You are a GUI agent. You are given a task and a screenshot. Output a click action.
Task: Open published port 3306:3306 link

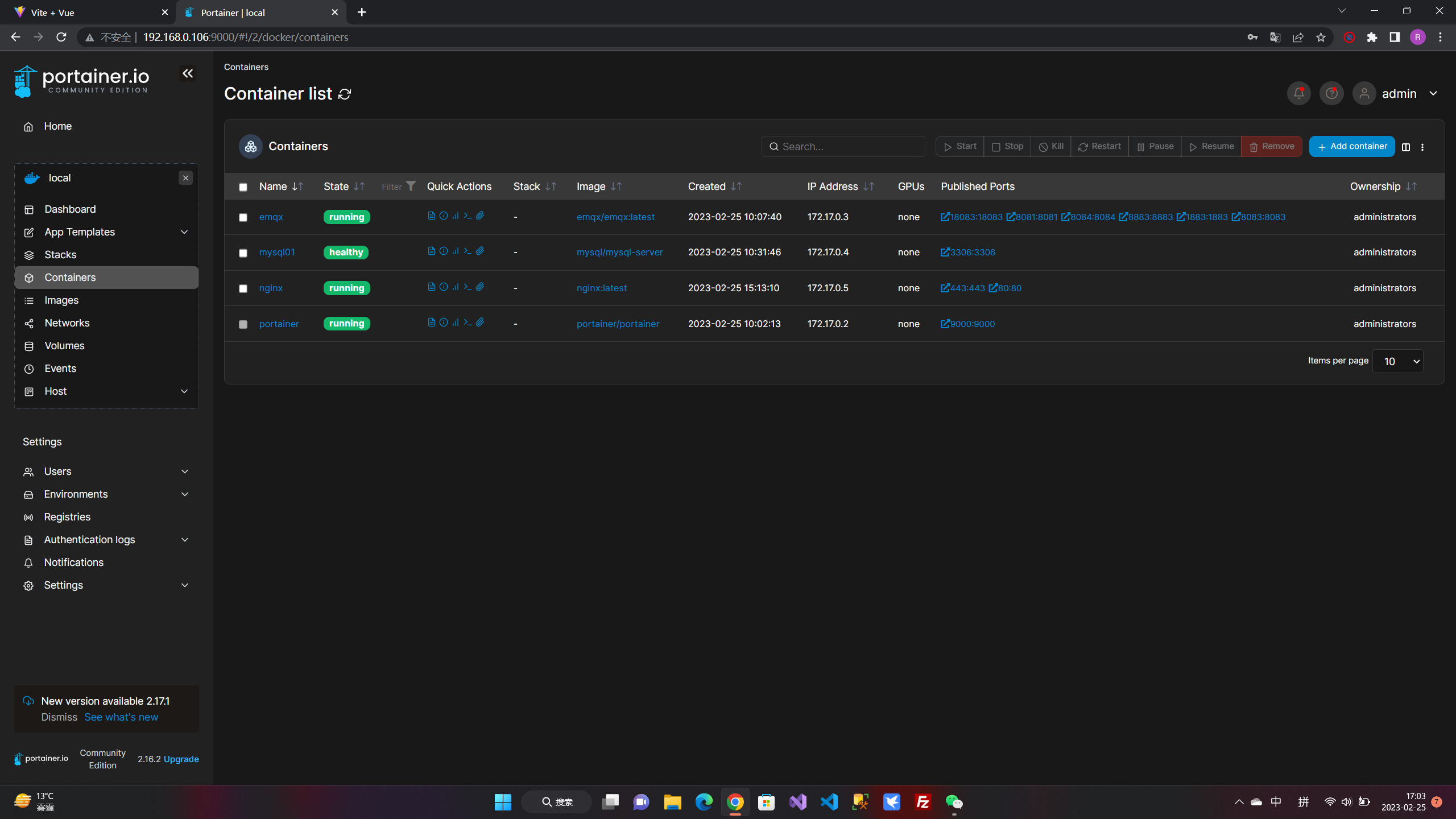967,252
